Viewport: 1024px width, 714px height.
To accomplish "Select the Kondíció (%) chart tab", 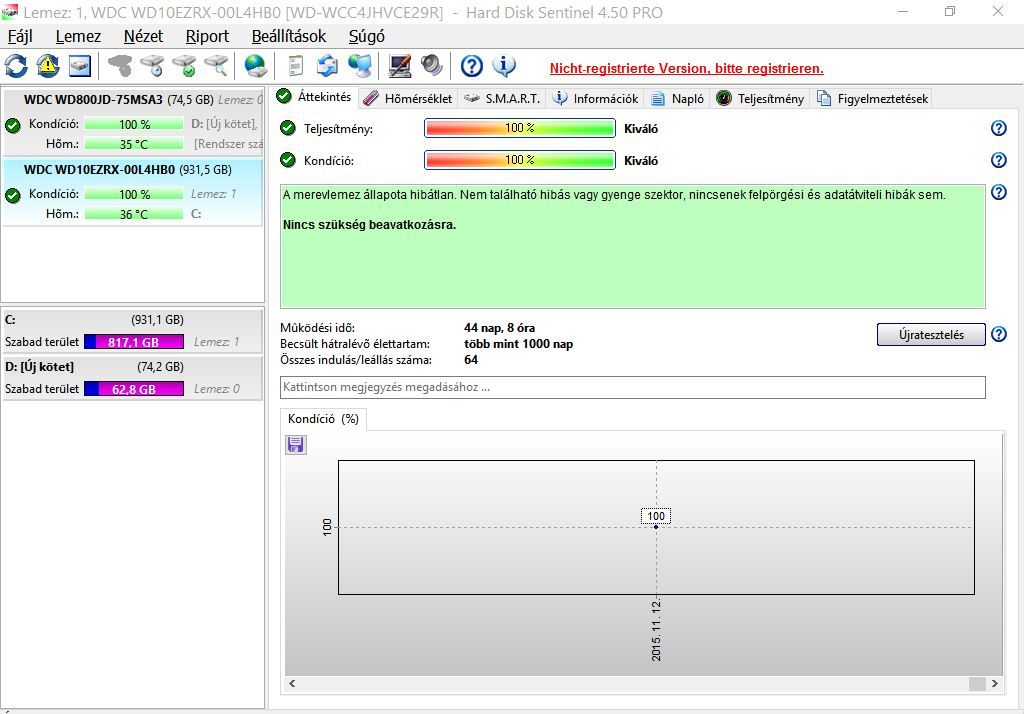I will [323, 419].
